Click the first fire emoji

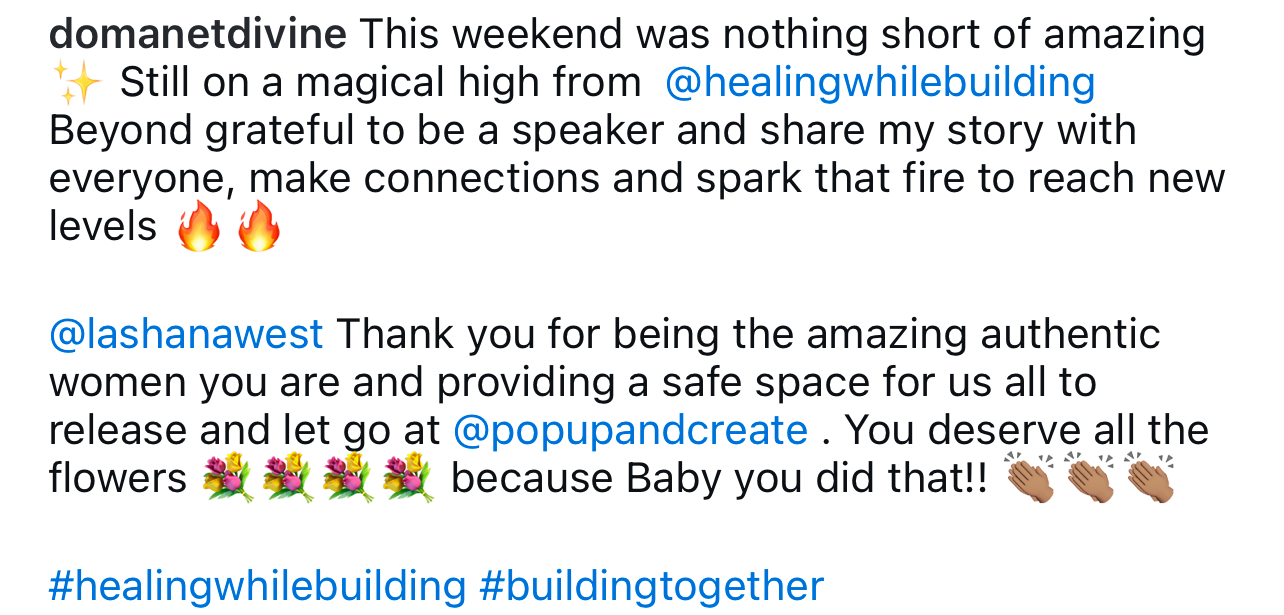tap(198, 228)
